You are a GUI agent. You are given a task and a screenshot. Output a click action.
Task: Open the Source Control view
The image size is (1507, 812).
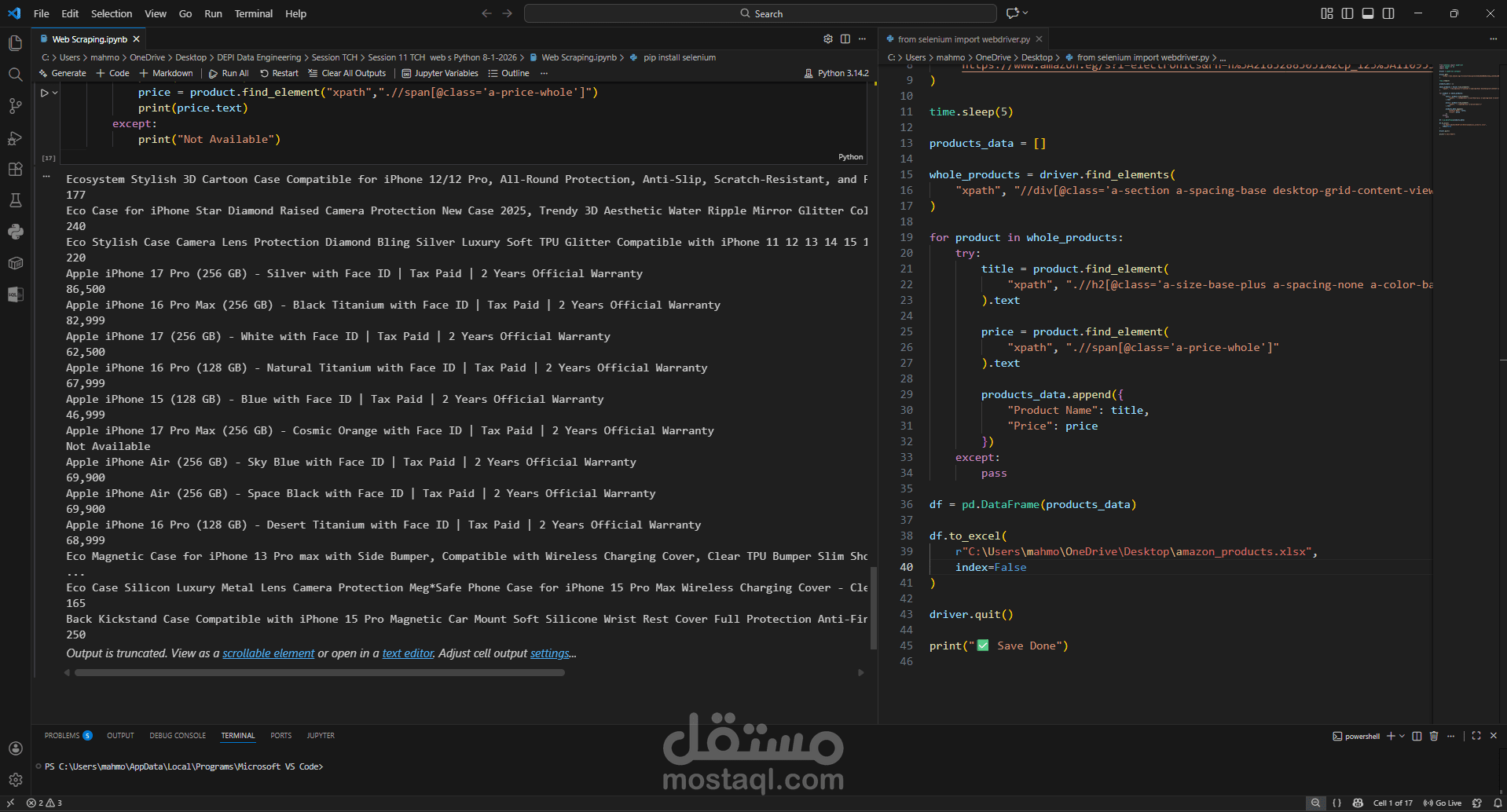tap(15, 106)
